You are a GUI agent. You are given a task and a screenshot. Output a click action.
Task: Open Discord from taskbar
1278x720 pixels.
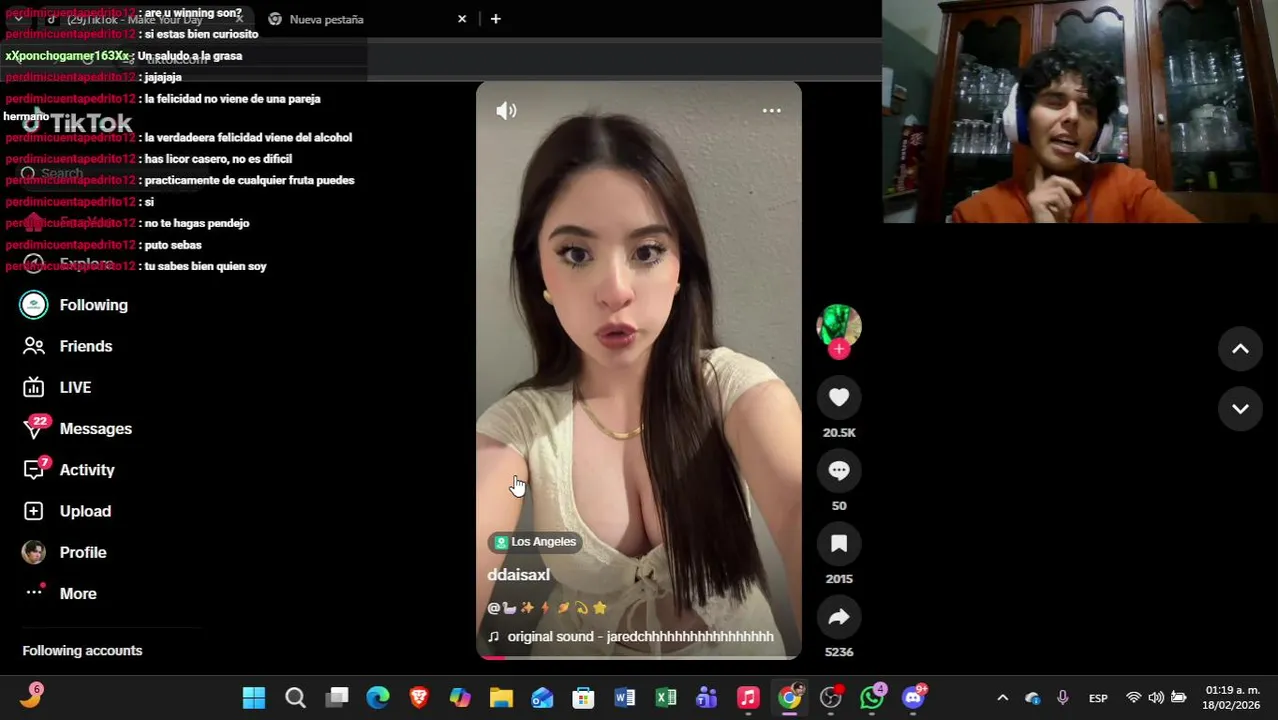click(913, 698)
